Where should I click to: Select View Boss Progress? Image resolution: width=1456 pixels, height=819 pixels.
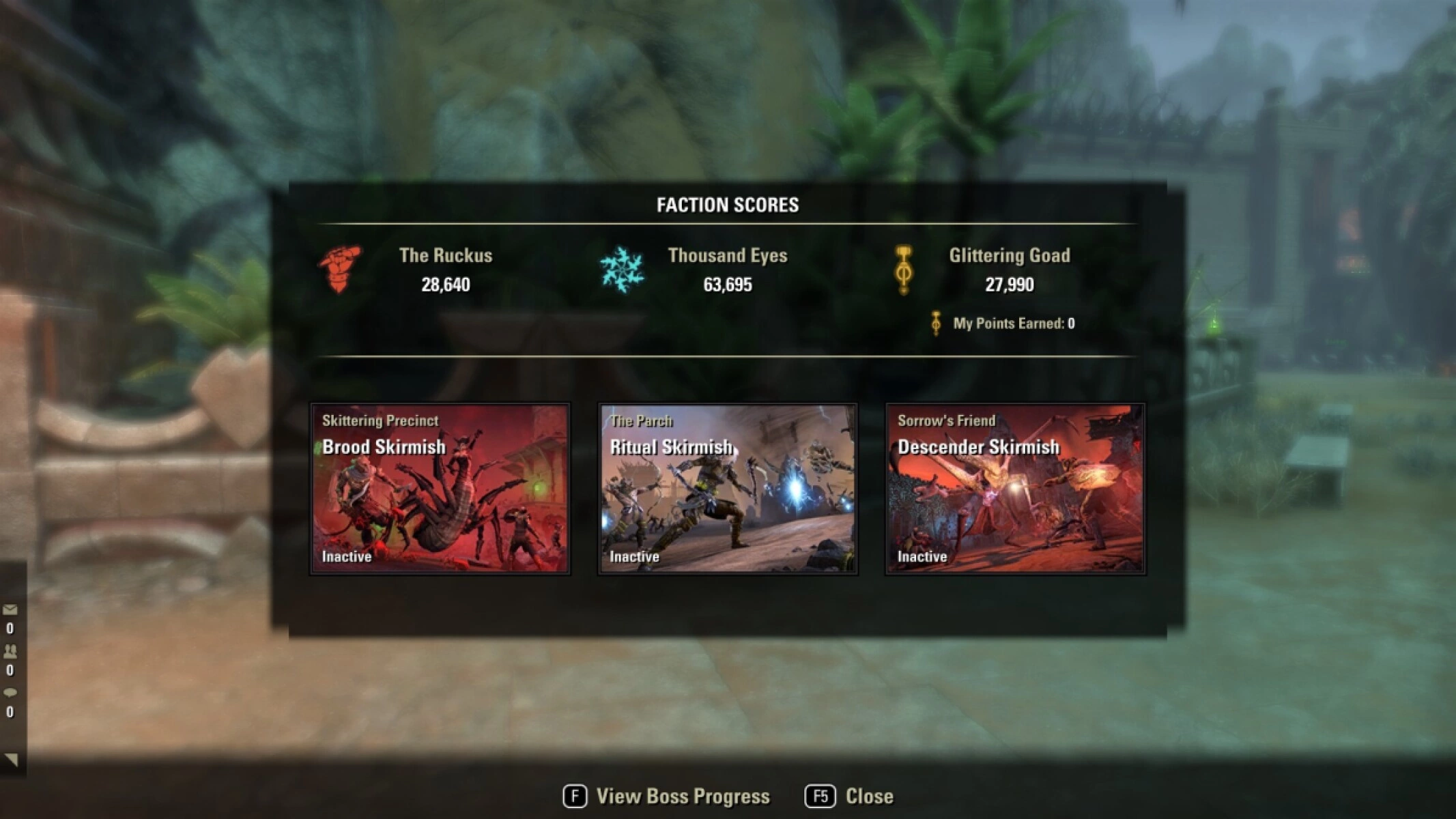pos(683,796)
